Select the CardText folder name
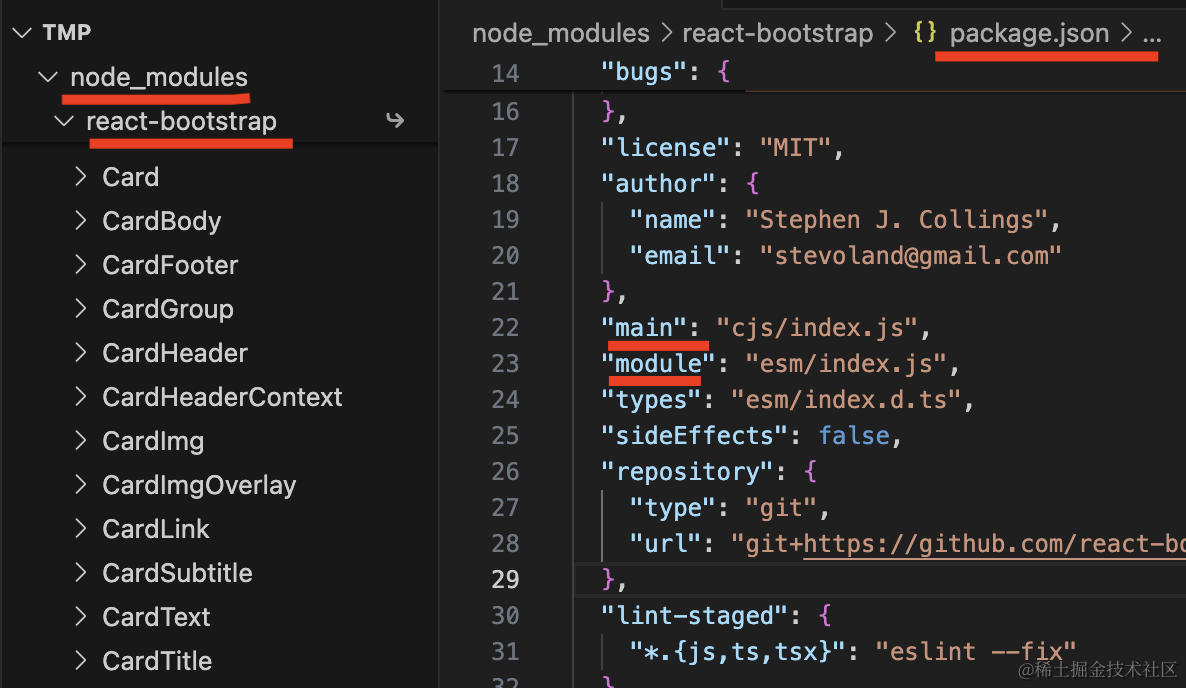The image size is (1186, 688). [156, 617]
